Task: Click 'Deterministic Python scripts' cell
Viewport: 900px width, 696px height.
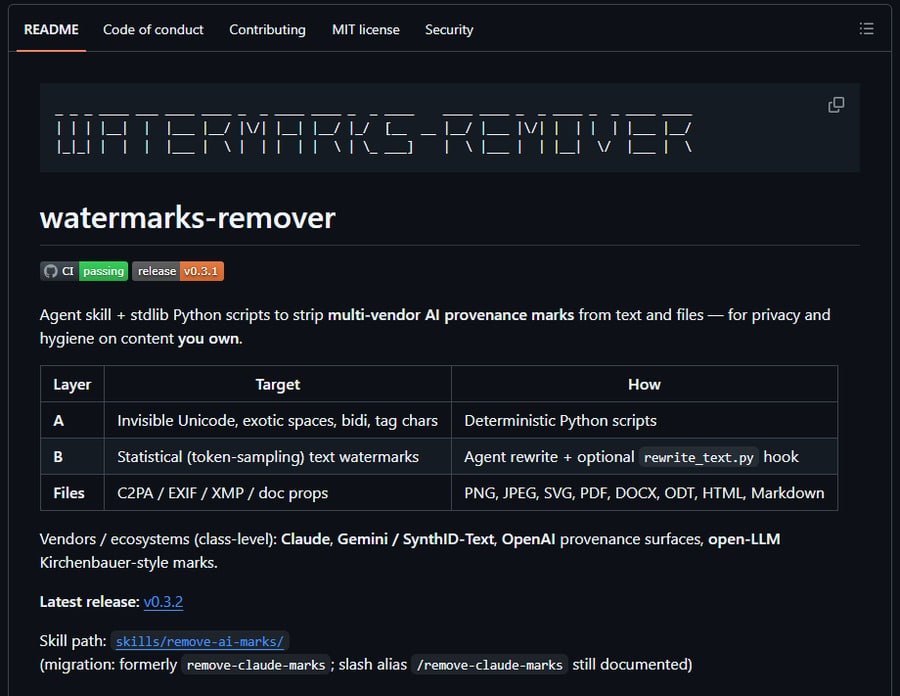Action: [645, 421]
